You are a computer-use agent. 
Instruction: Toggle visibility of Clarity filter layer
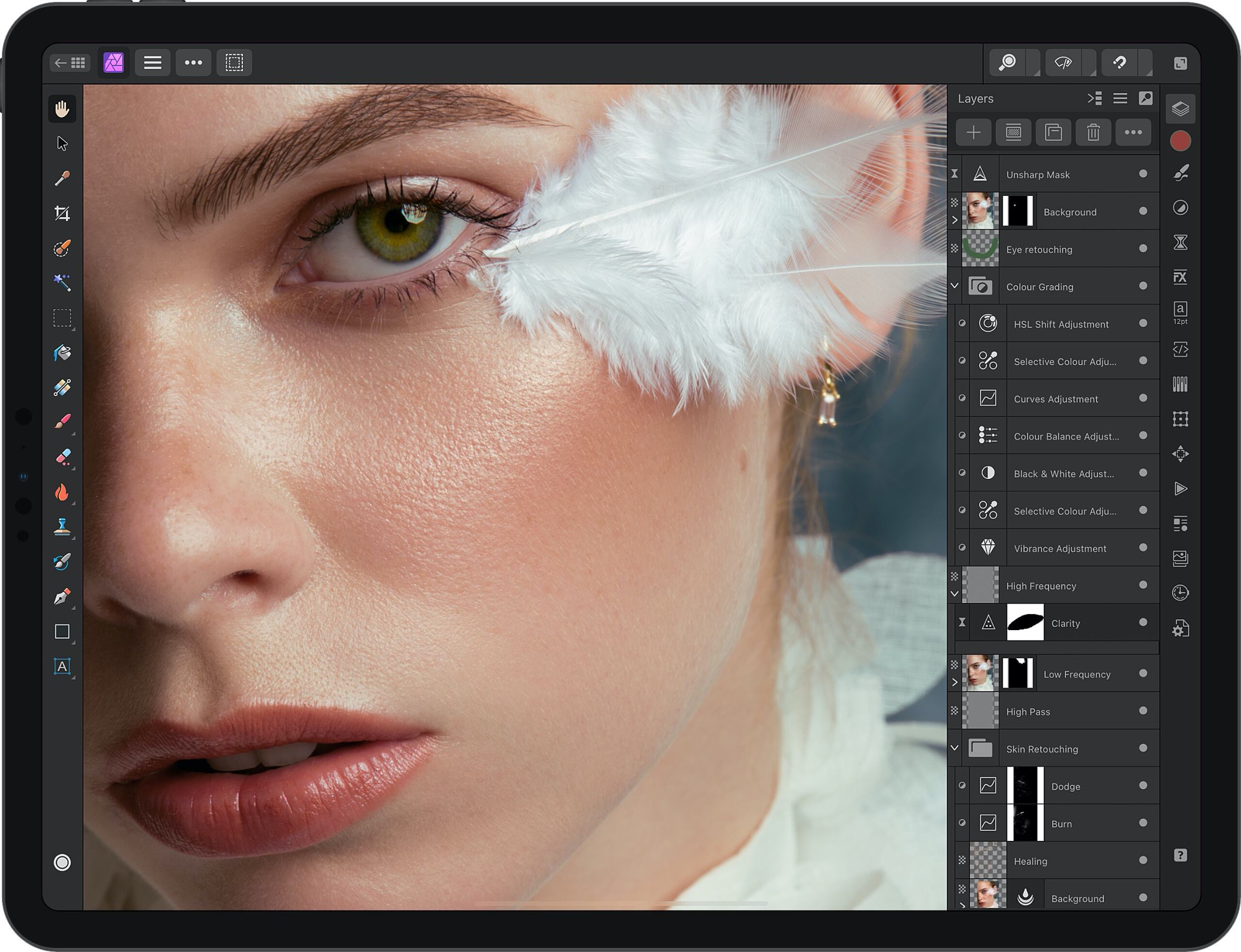1143,622
